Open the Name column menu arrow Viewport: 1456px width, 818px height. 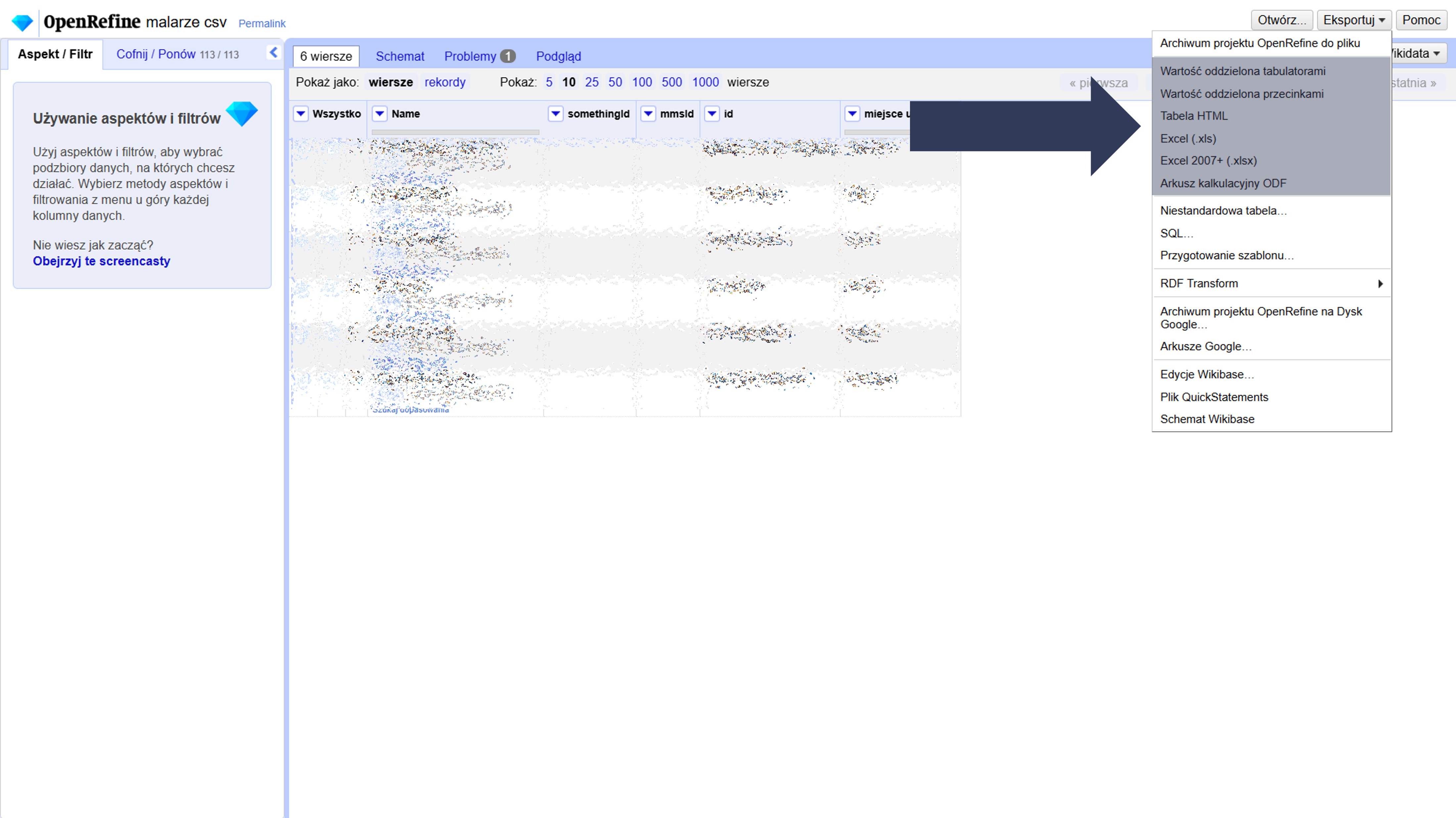pyautogui.click(x=380, y=113)
